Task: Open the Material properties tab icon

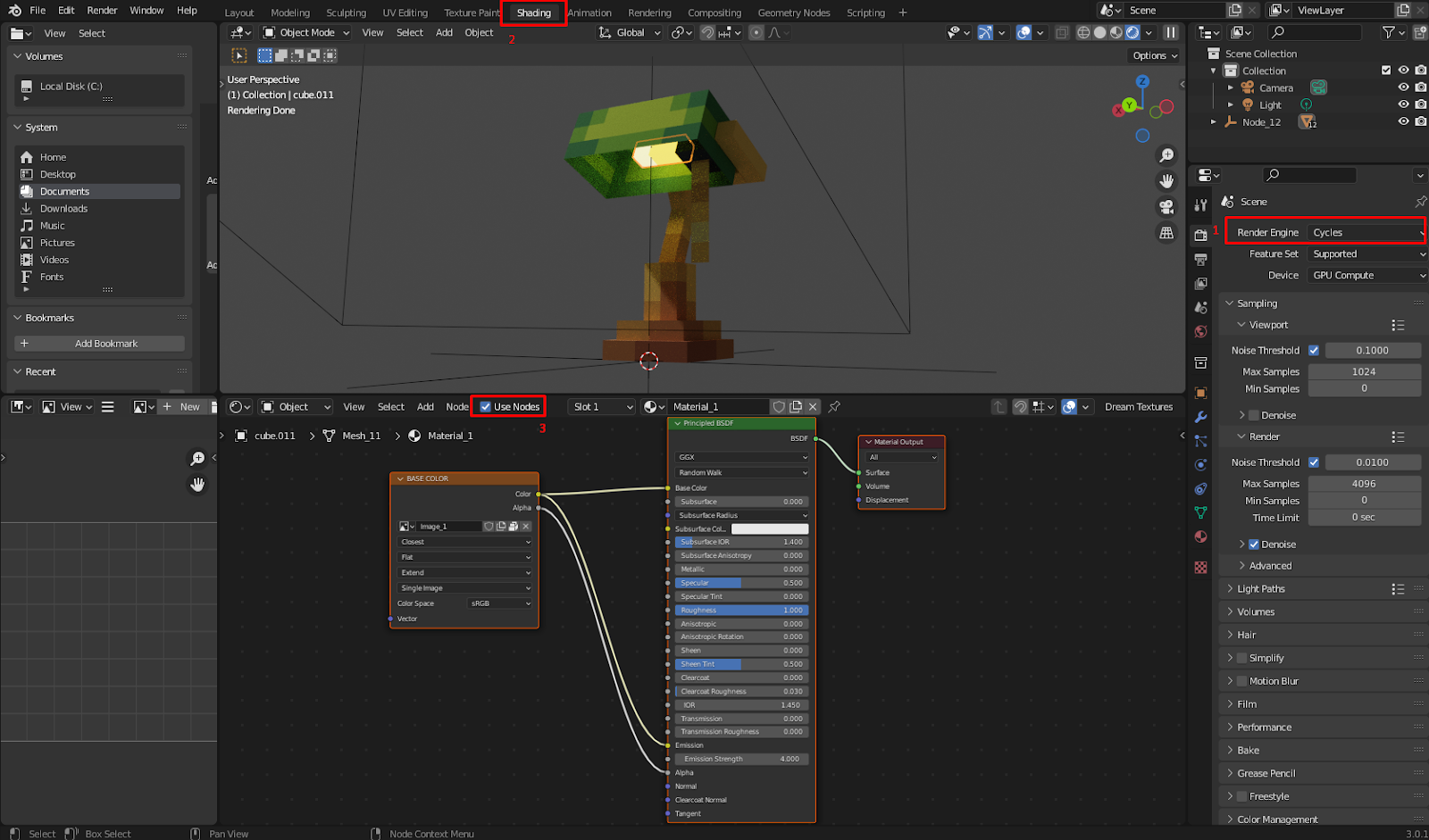Action: 1201,536
